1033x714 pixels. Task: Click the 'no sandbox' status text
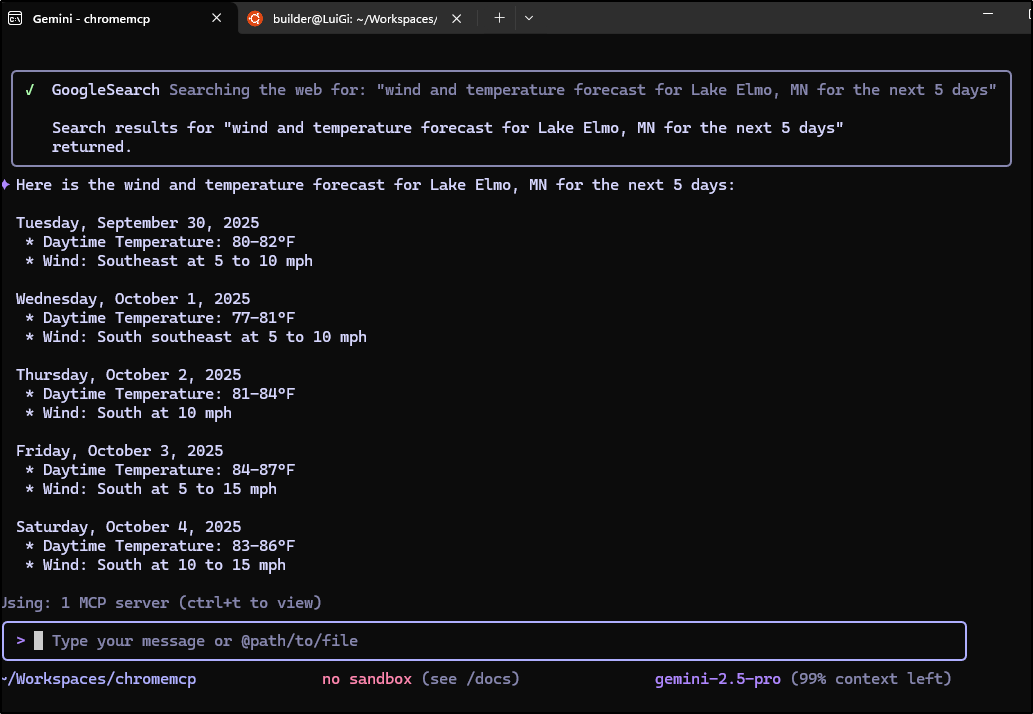click(x=366, y=679)
